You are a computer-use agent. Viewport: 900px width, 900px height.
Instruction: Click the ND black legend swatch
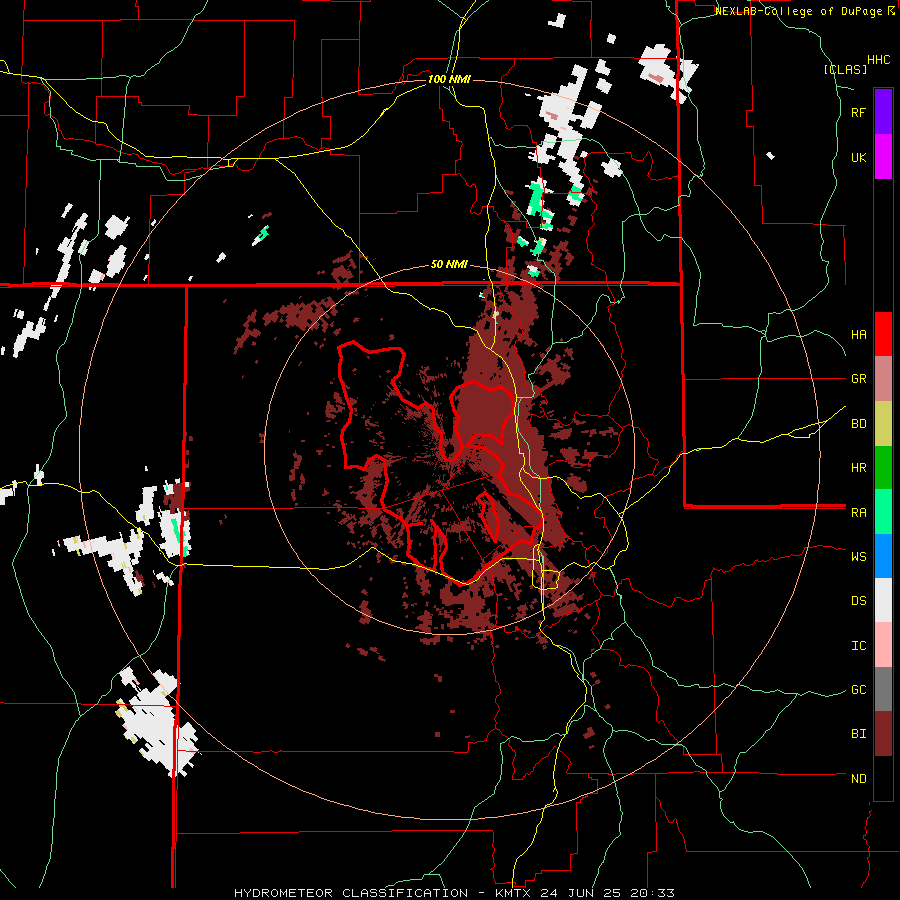pyautogui.click(x=883, y=778)
